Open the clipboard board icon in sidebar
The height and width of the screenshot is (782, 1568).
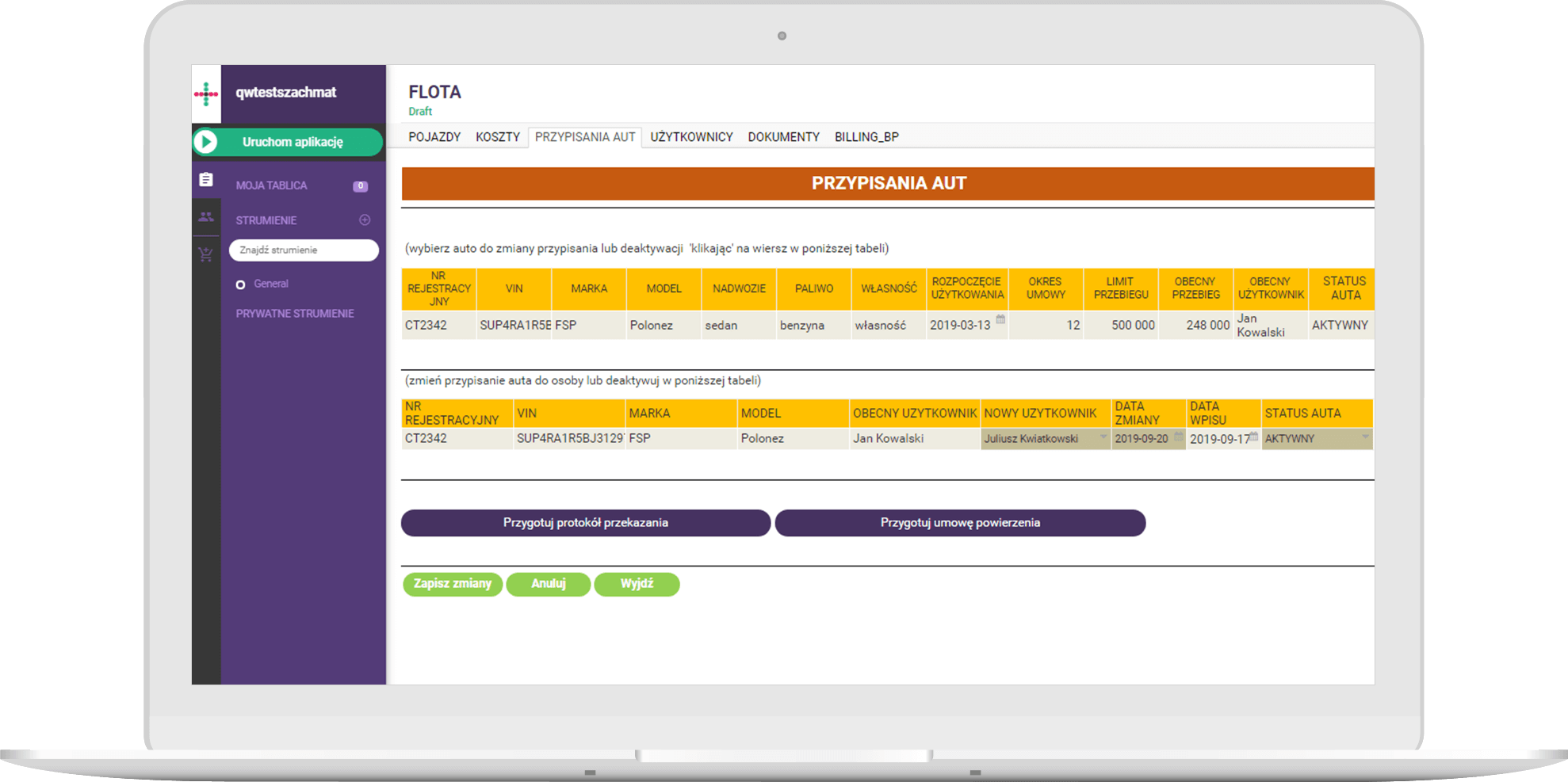(206, 180)
